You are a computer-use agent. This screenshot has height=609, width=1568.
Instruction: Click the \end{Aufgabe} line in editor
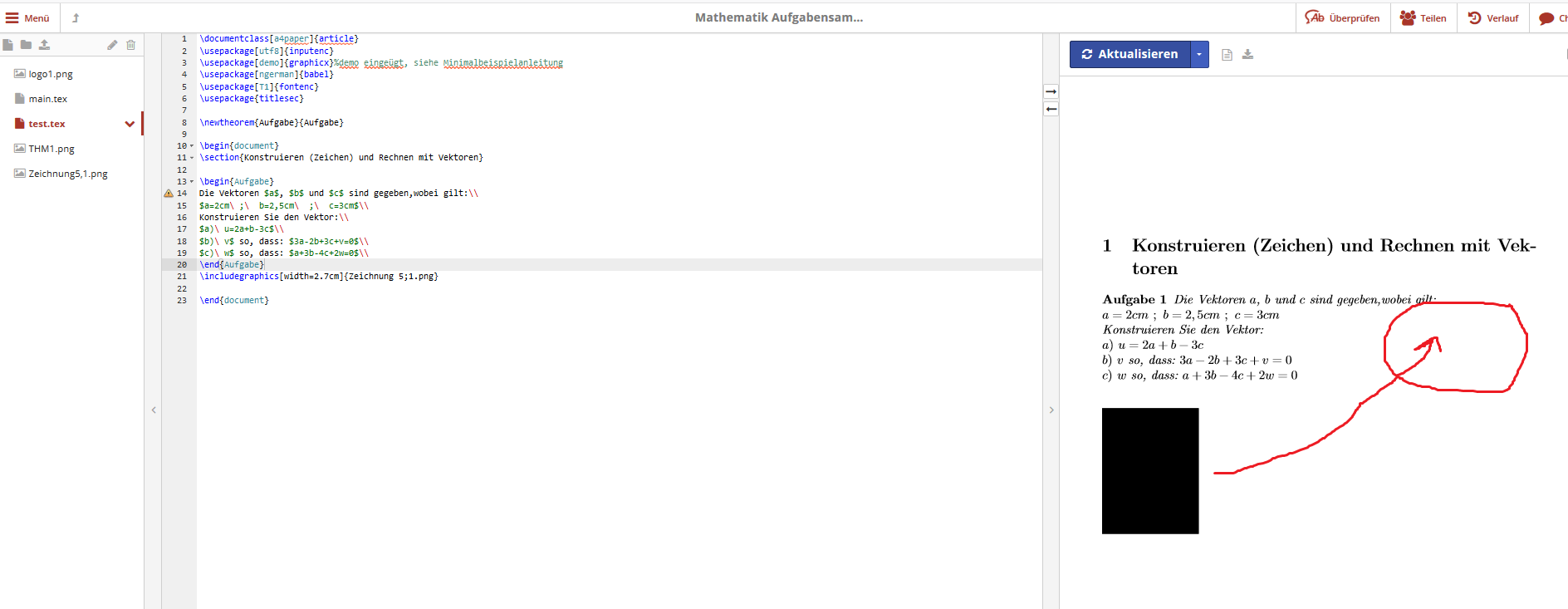click(x=232, y=265)
